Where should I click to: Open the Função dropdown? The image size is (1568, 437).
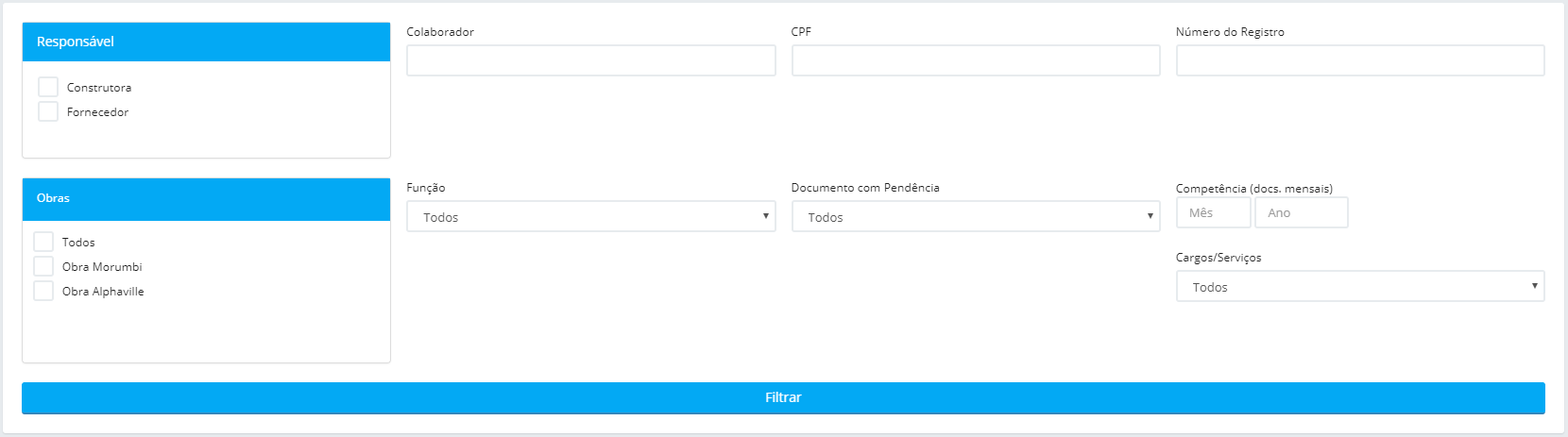[x=591, y=216]
